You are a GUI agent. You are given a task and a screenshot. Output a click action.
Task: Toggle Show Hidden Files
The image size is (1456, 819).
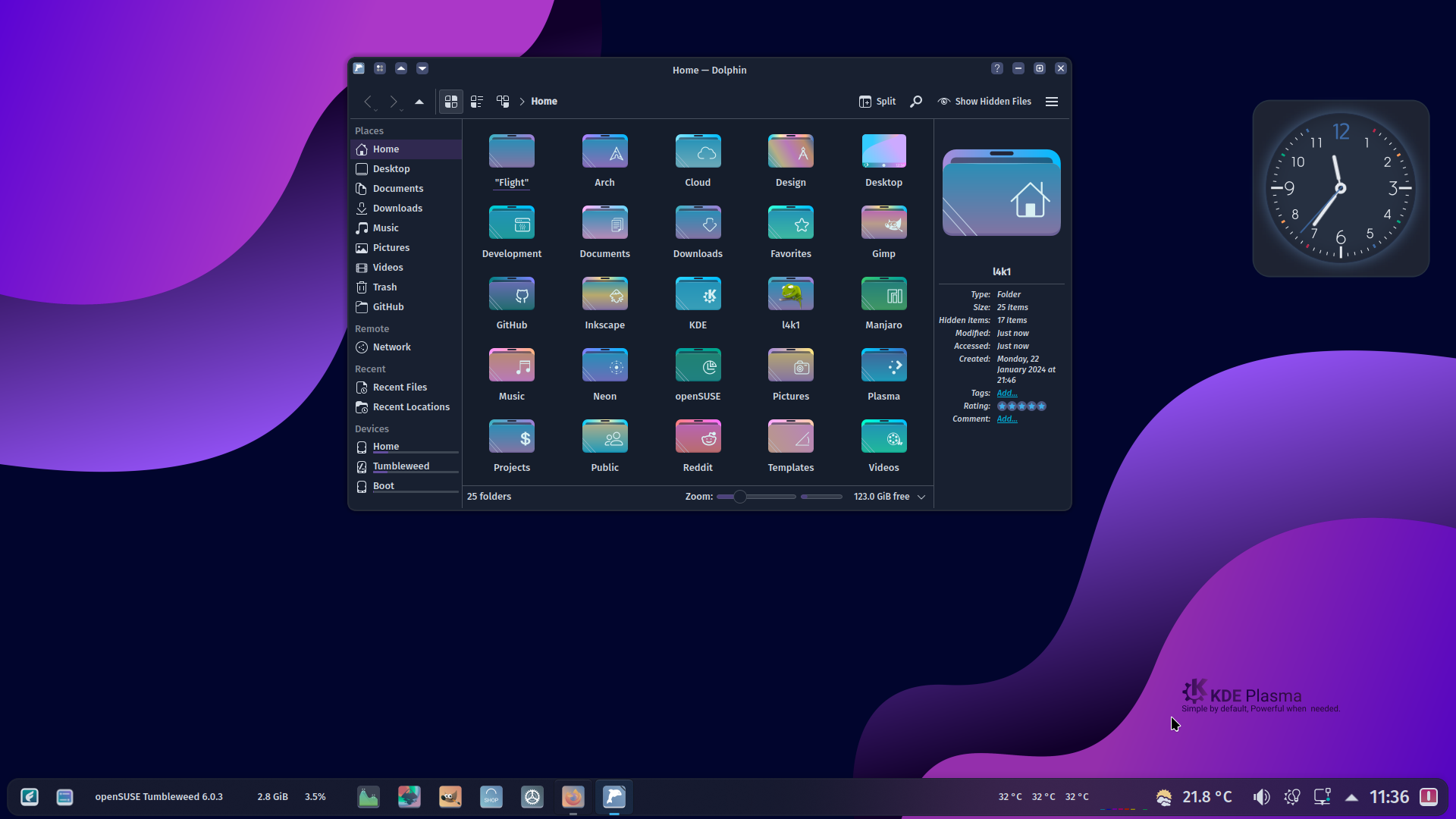coord(984,102)
